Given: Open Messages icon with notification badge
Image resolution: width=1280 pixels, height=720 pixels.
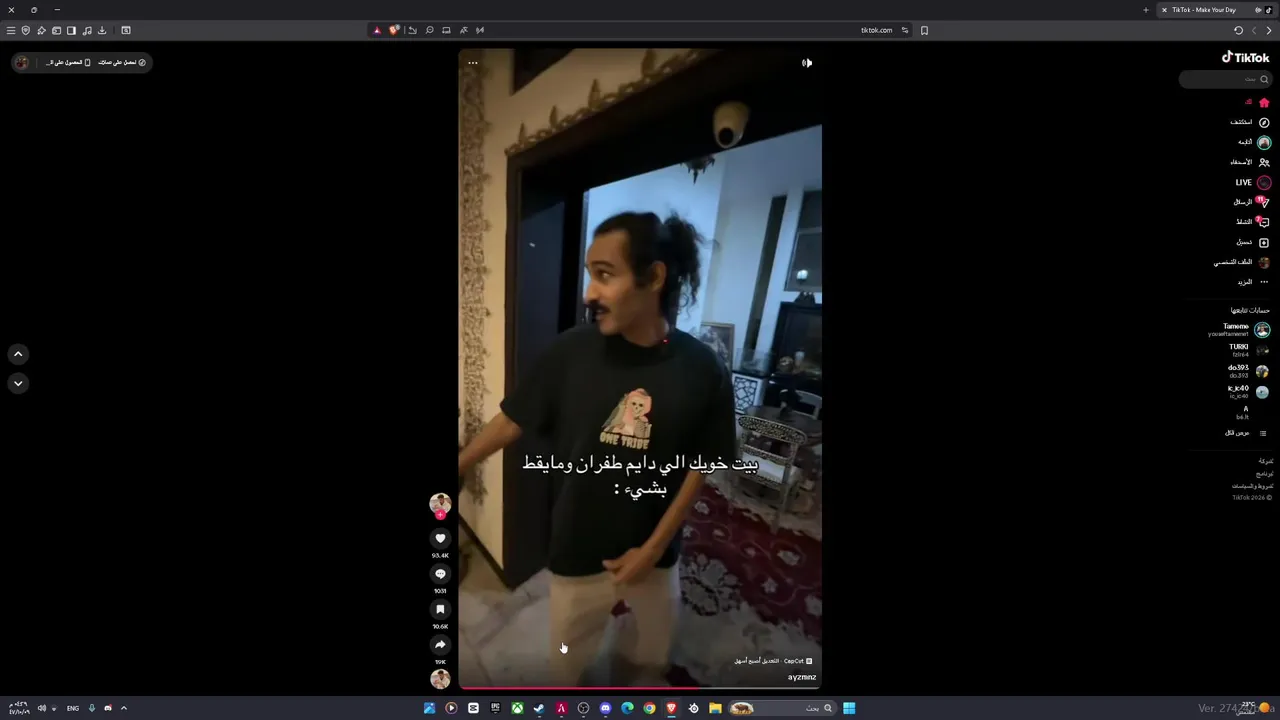Looking at the screenshot, I should 1263,202.
